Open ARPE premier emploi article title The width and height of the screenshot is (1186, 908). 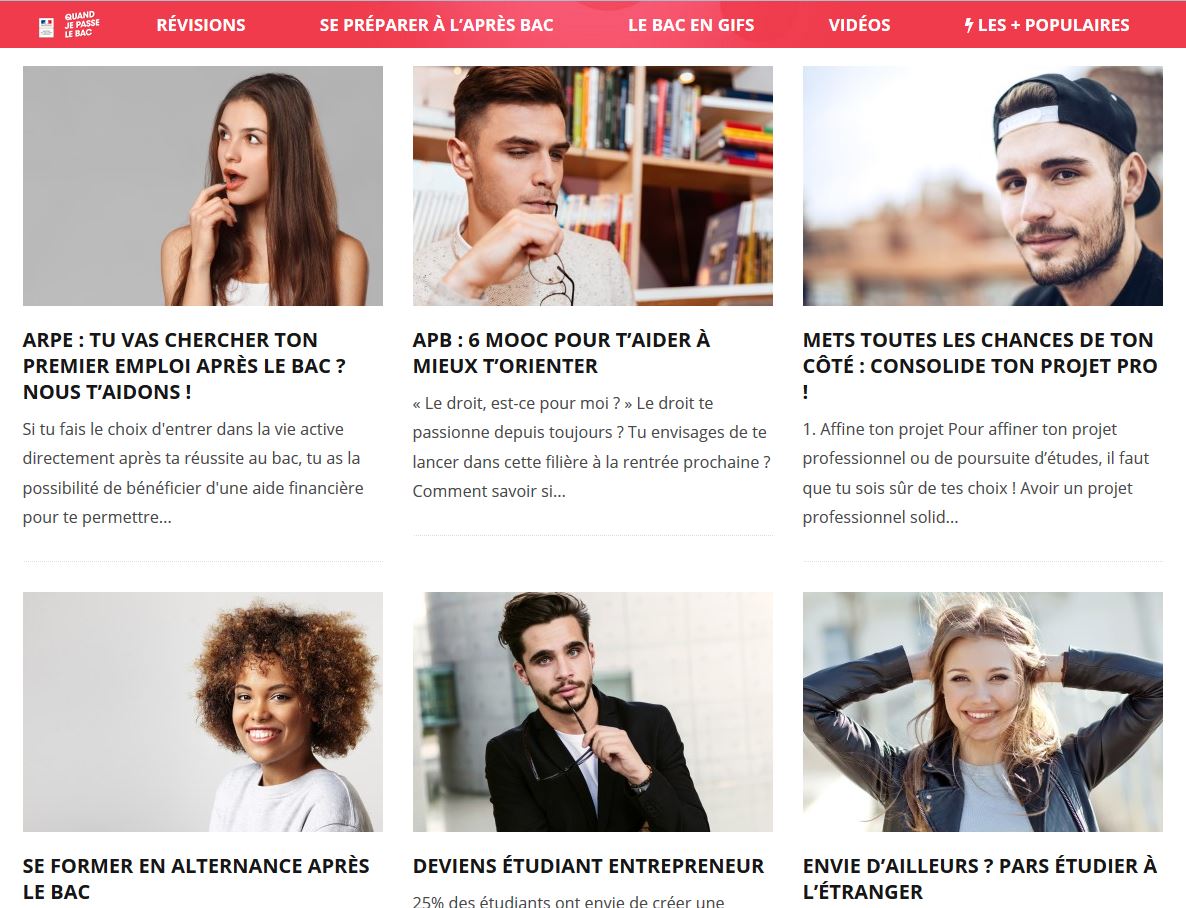(x=185, y=365)
